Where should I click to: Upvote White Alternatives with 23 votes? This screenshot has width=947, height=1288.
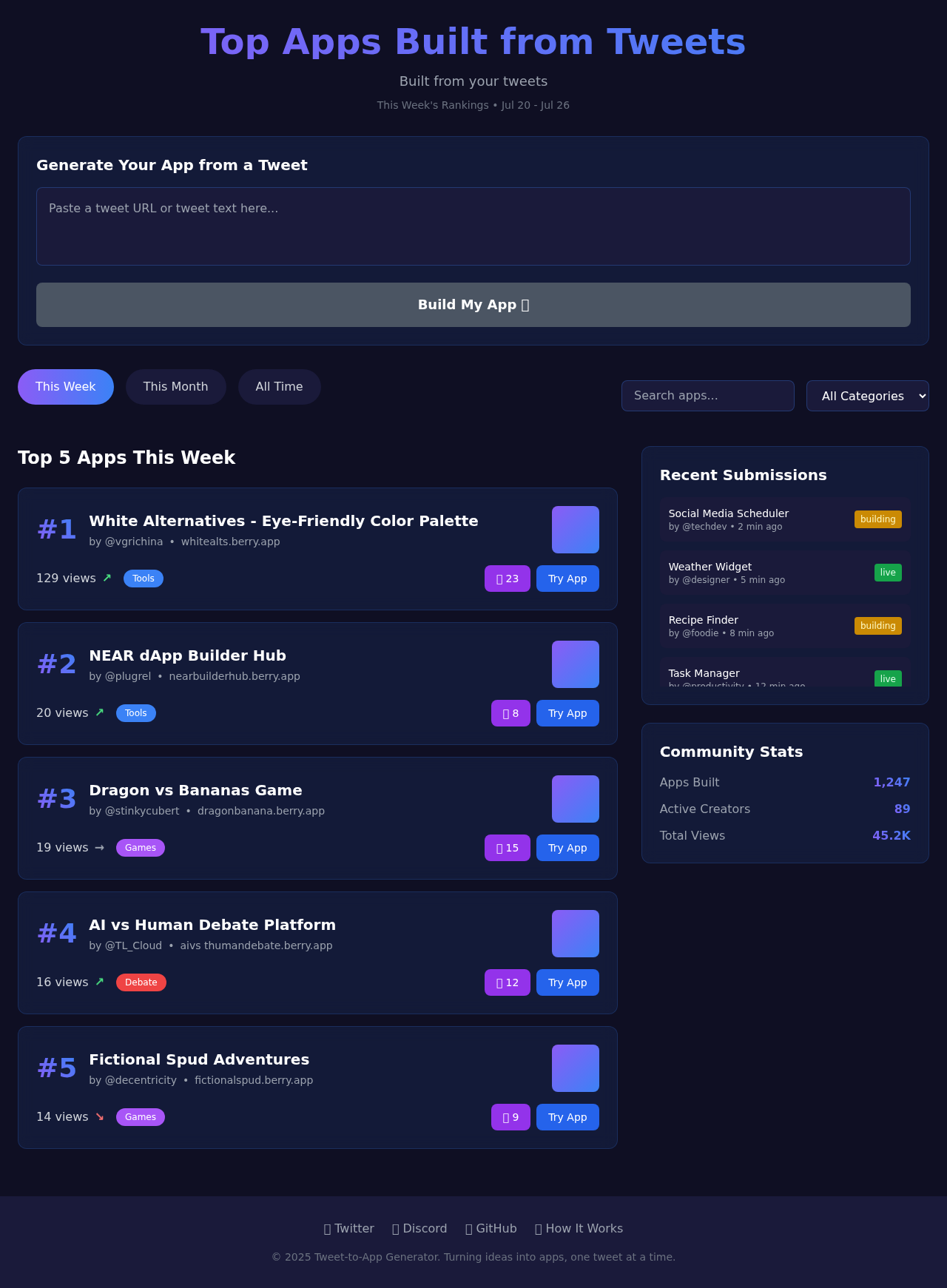tap(507, 579)
